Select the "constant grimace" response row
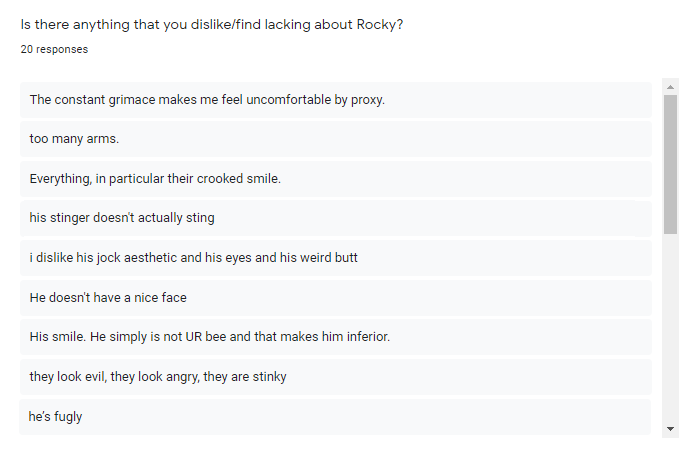The height and width of the screenshot is (454, 687). 335,100
